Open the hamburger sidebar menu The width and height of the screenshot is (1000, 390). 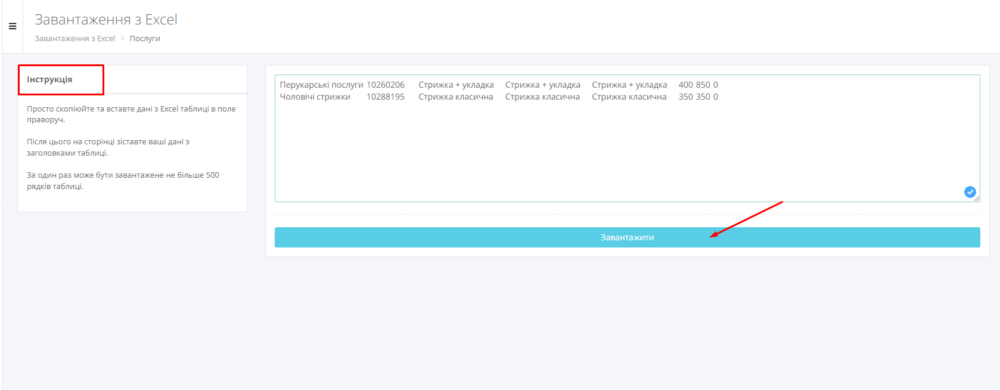pyautogui.click(x=12, y=27)
